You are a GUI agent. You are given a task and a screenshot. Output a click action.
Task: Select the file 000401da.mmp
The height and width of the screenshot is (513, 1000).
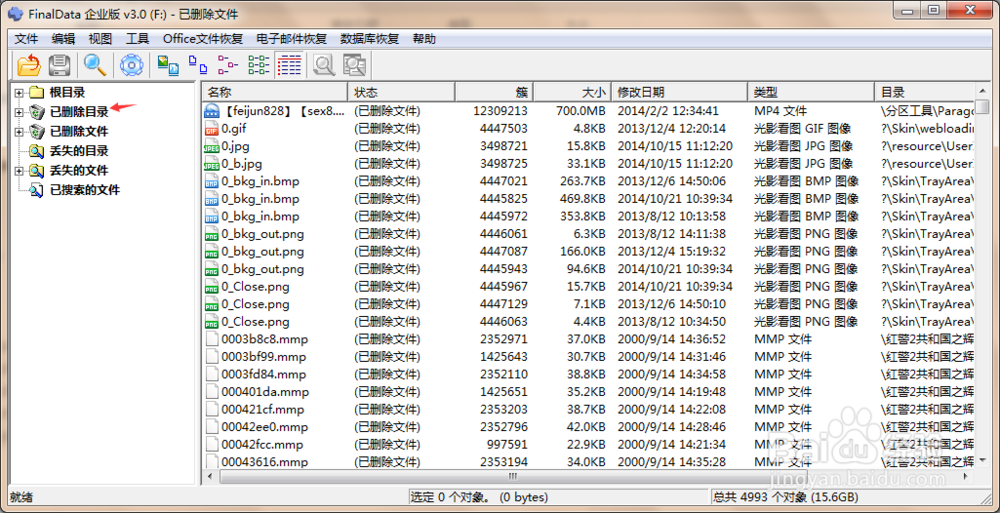pyautogui.click(x=265, y=392)
